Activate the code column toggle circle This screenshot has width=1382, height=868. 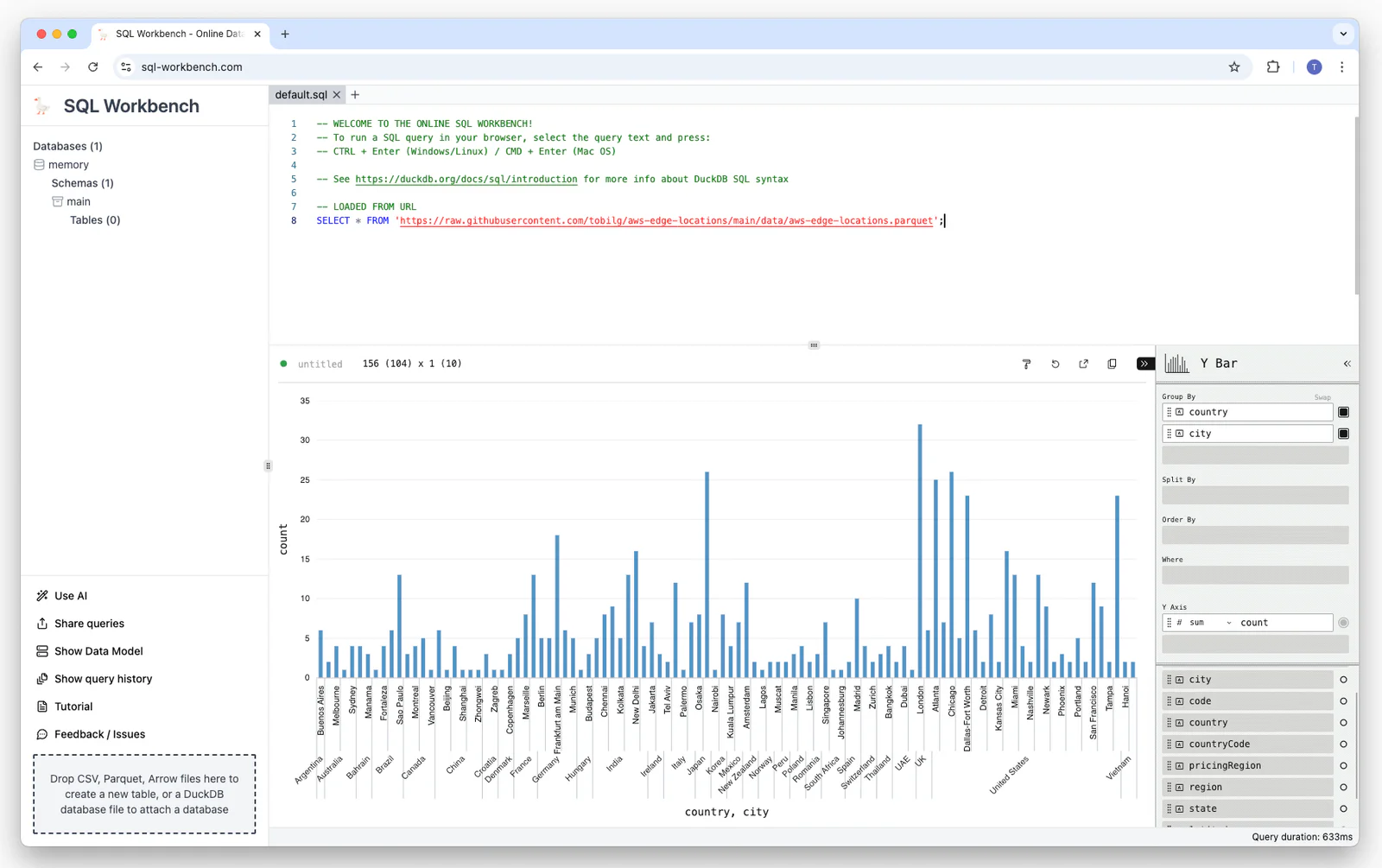1343,701
